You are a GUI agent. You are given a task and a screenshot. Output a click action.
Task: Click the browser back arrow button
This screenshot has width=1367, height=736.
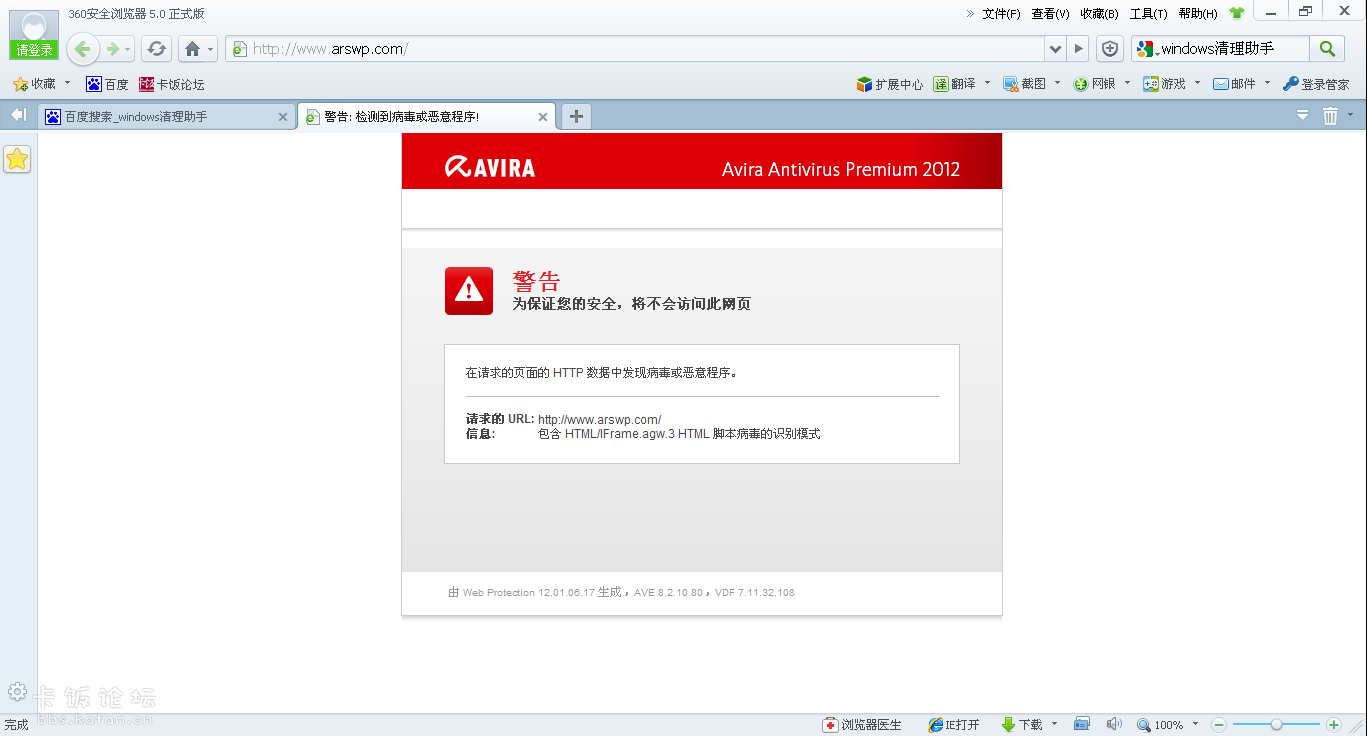[83, 49]
